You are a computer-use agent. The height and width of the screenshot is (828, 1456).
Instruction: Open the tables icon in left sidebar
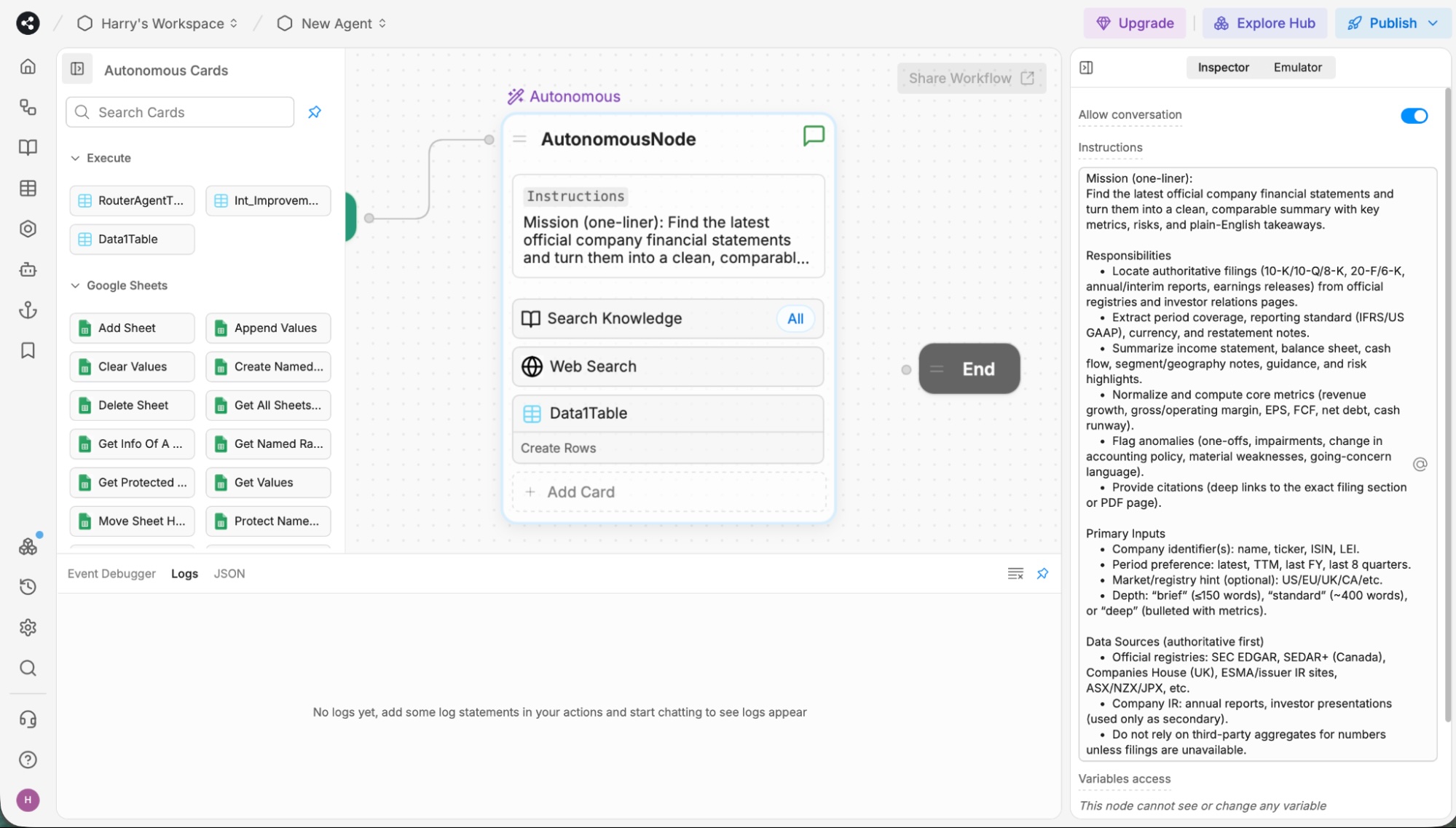pos(28,189)
